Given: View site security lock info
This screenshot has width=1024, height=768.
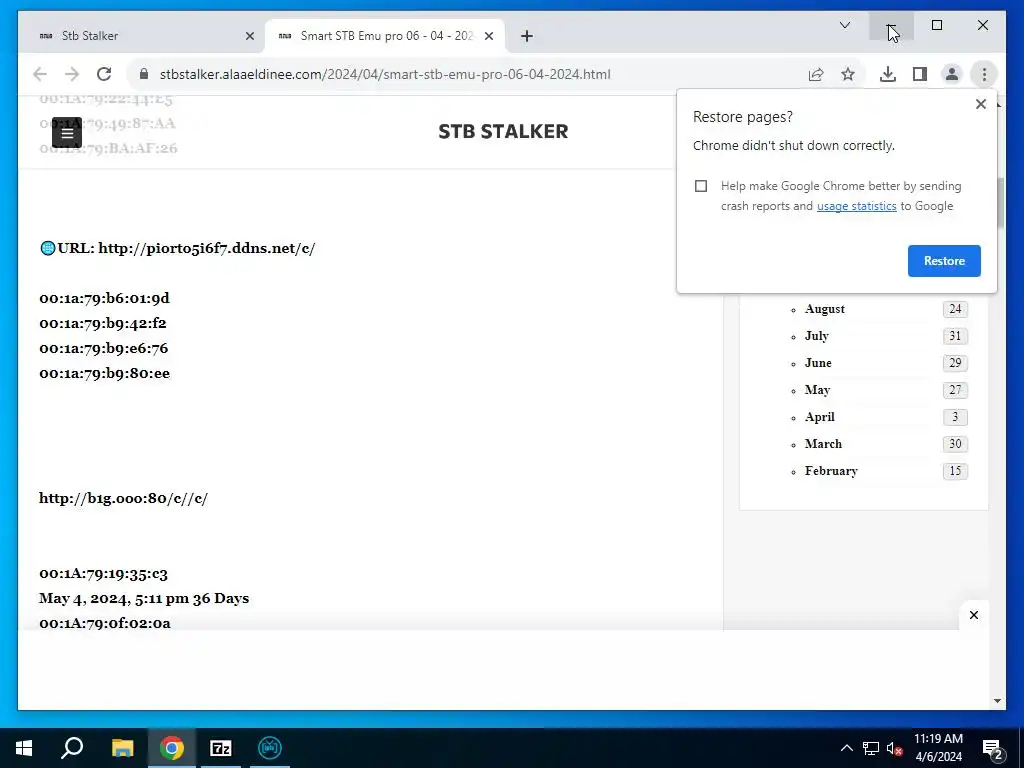Looking at the screenshot, I should pos(144,74).
